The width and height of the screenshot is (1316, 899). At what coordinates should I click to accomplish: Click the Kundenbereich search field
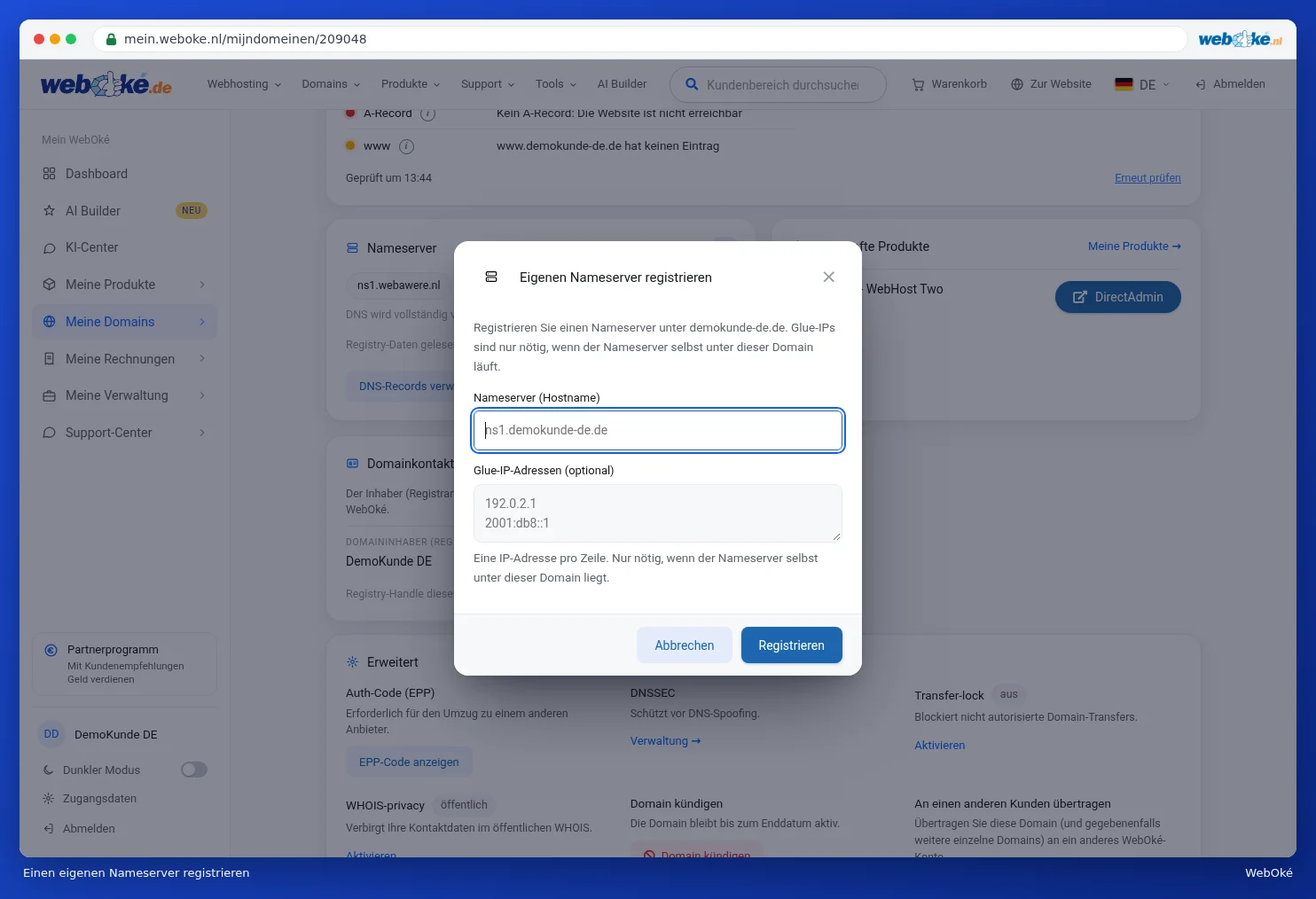(778, 85)
